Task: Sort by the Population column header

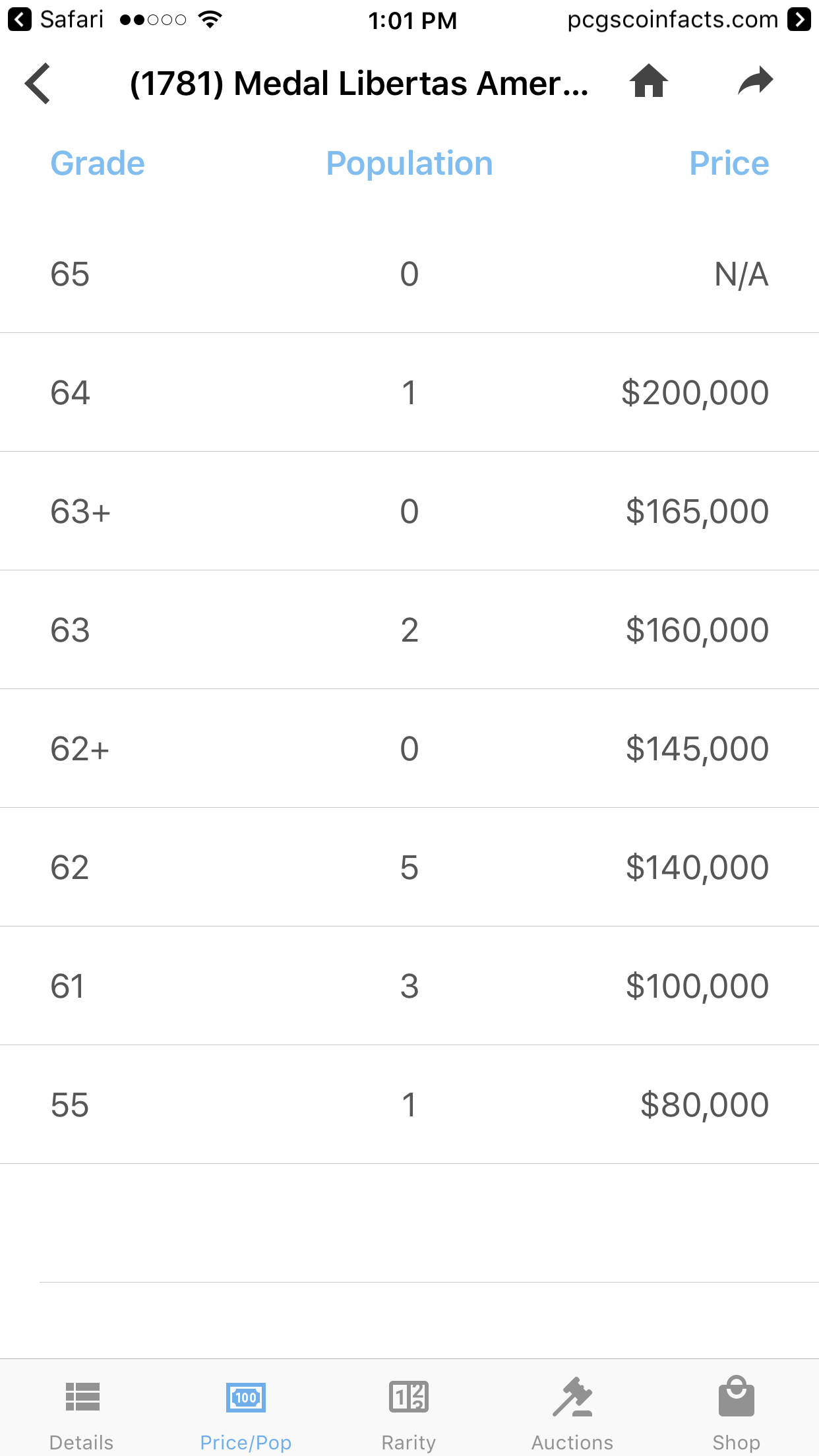Action: pos(409,164)
